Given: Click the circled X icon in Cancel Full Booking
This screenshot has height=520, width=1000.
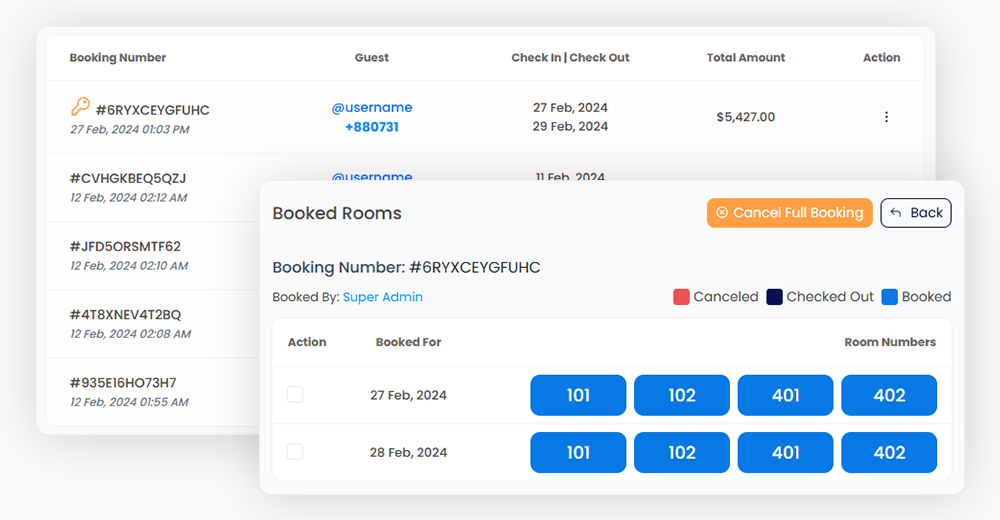Looking at the screenshot, I should [722, 213].
